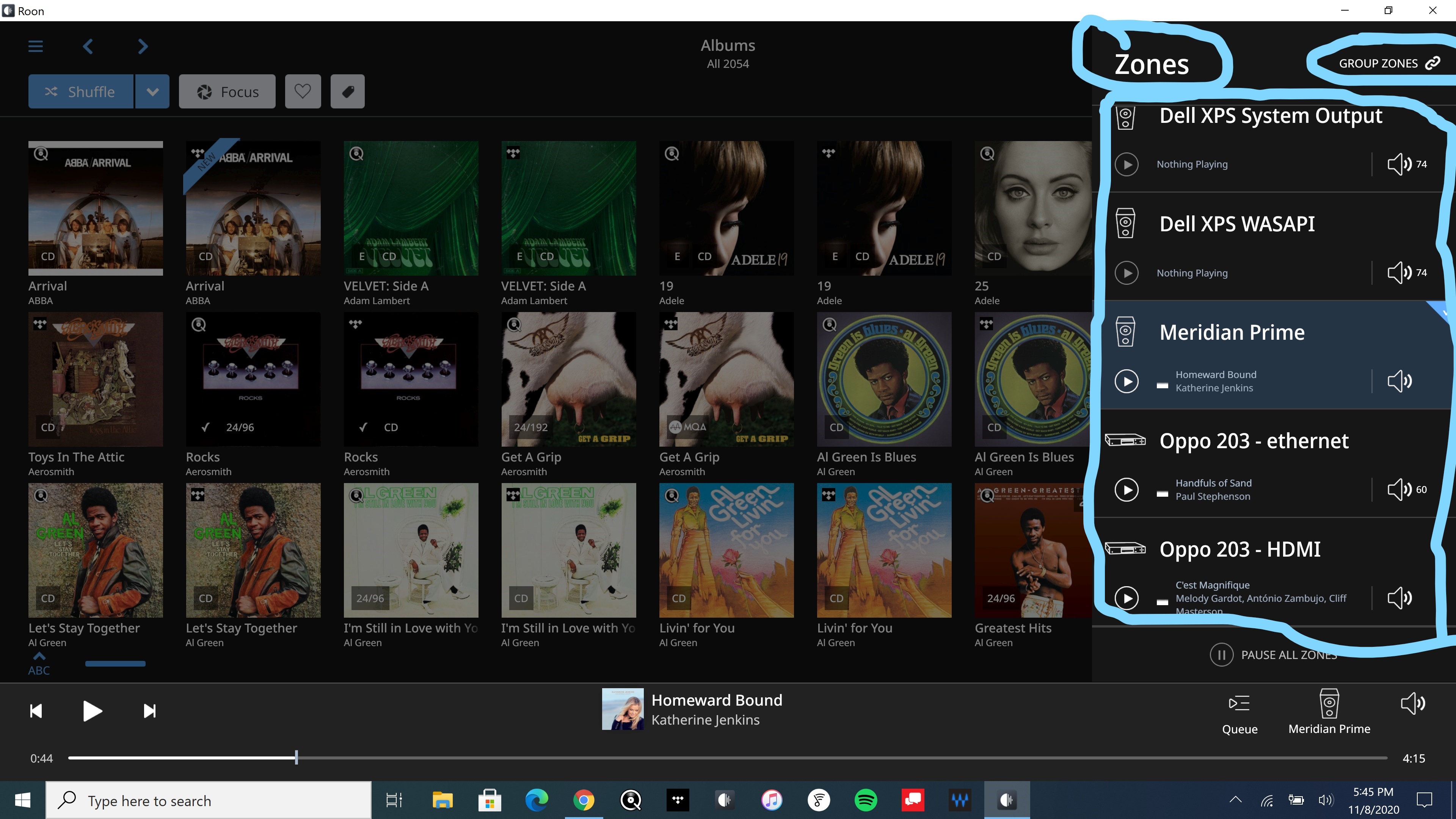Click the taskbar search box
The image size is (1456, 819).
coord(209,800)
